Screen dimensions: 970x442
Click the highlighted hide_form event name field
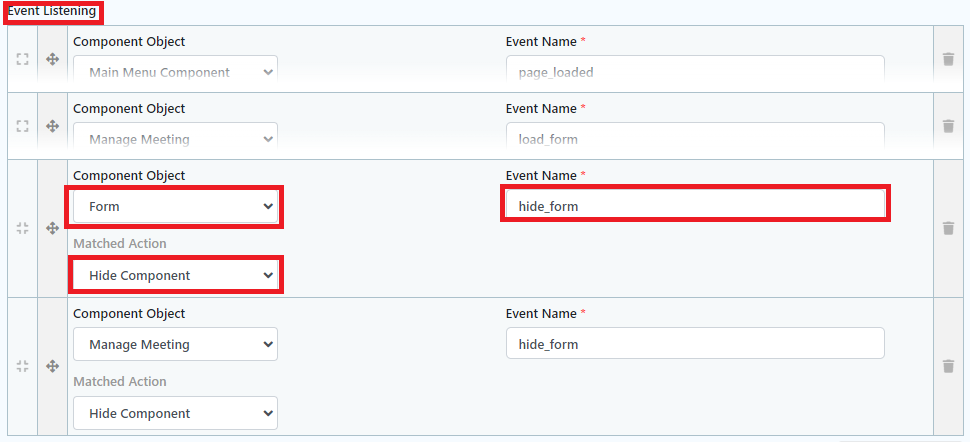(x=695, y=206)
